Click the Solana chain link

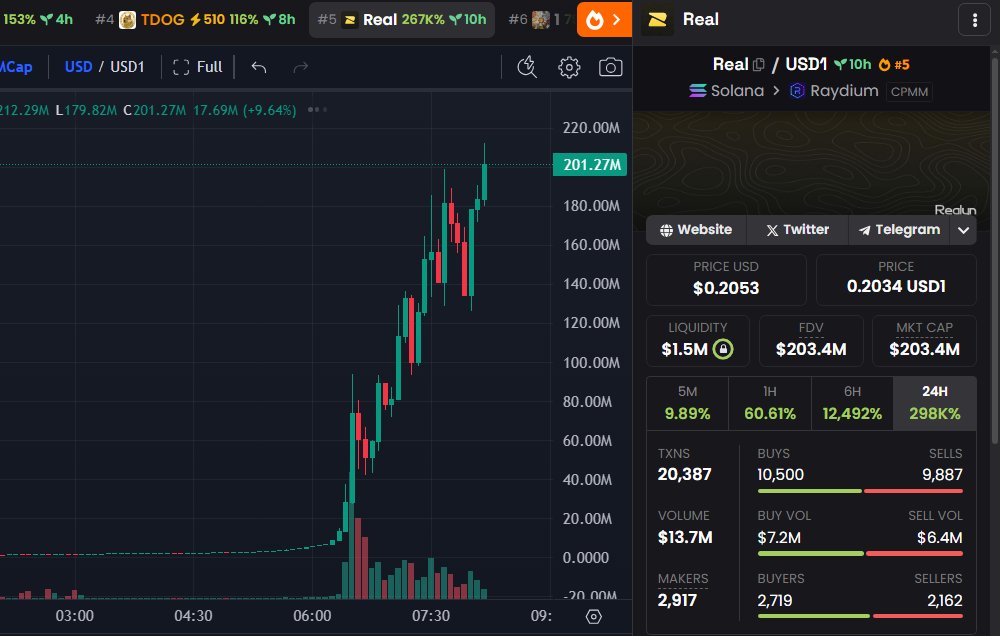pyautogui.click(x=726, y=91)
